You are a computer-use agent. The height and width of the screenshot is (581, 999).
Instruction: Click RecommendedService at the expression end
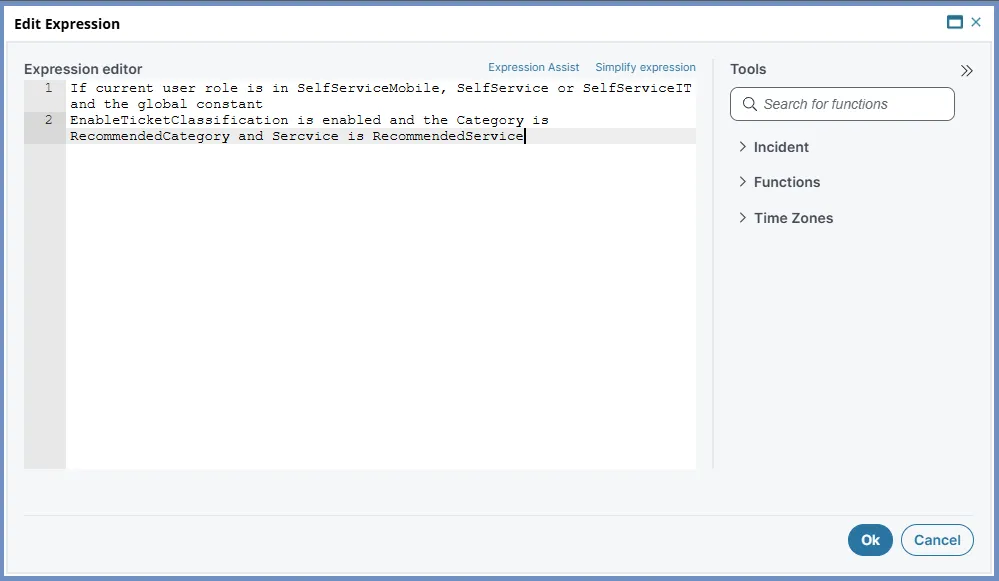(x=448, y=136)
